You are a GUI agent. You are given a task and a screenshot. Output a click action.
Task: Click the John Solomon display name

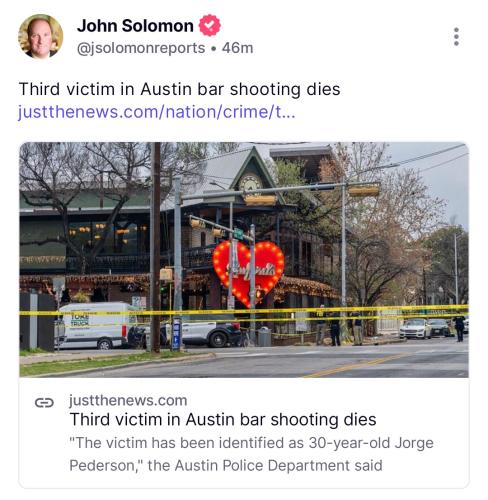pyautogui.click(x=135, y=26)
